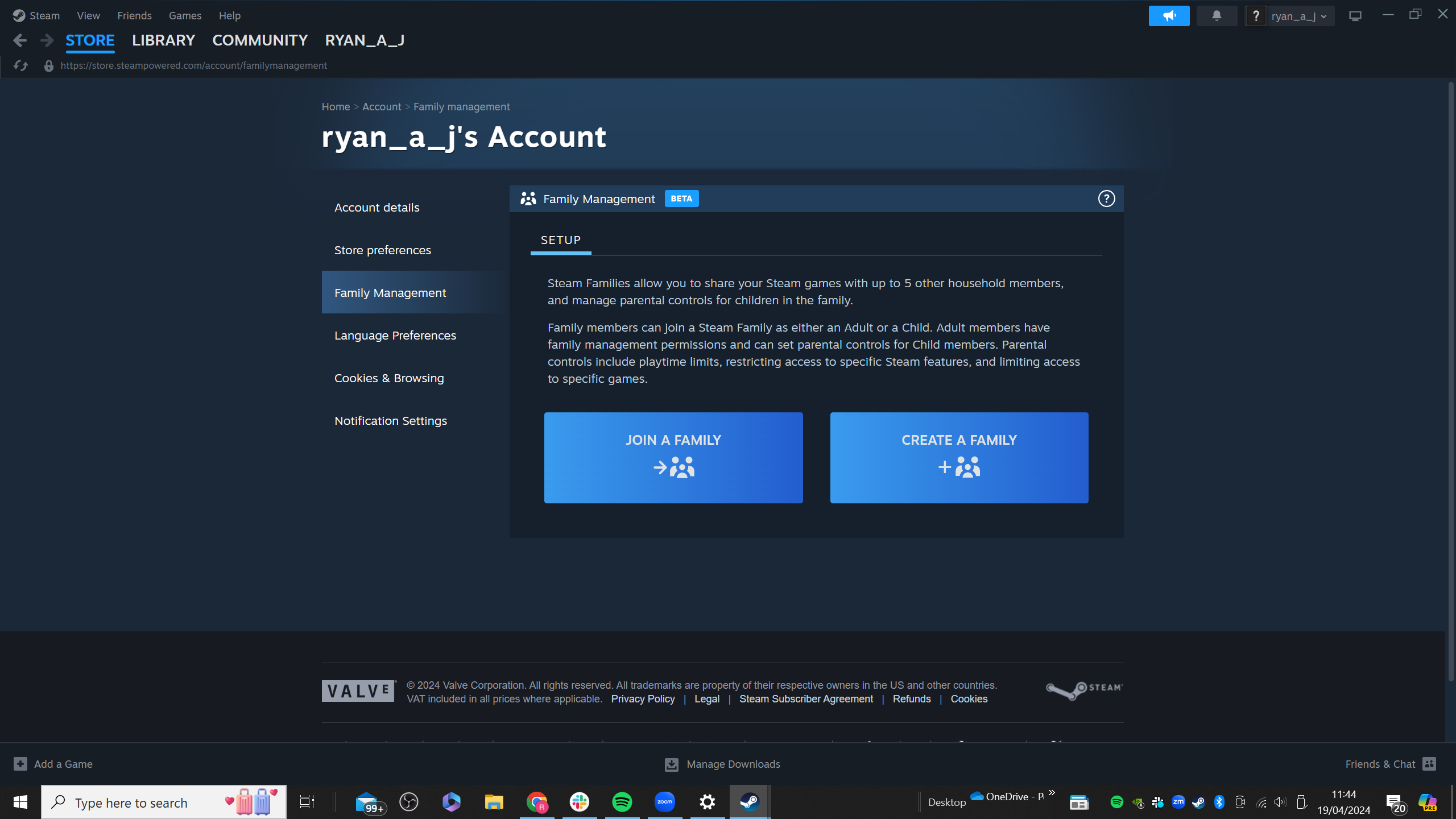Open the Friends menu

pyautogui.click(x=134, y=15)
